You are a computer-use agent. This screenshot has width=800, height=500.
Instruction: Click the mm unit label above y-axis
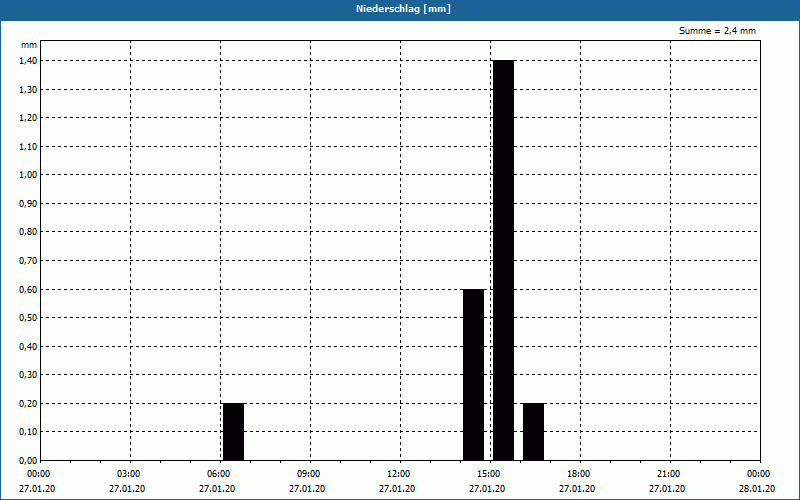[29, 45]
